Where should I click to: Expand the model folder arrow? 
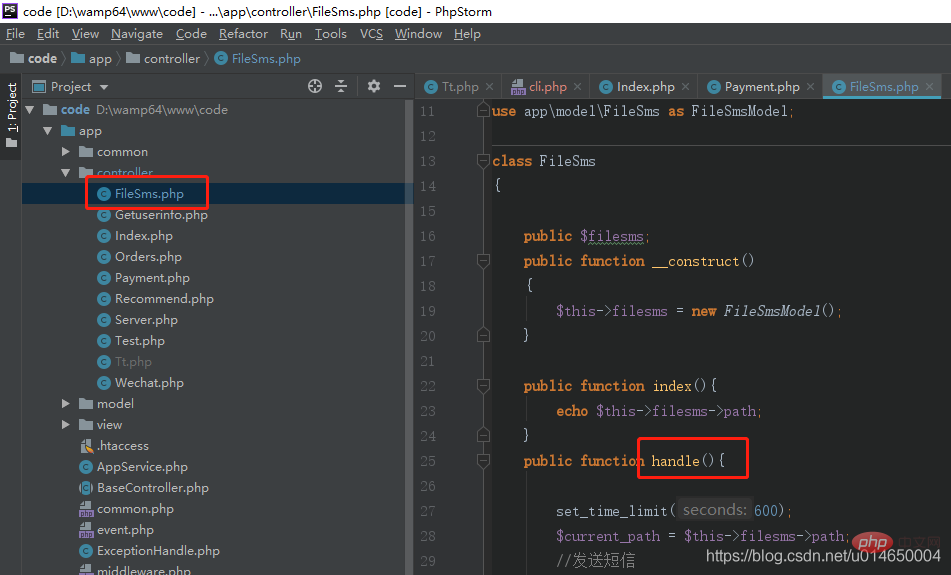[66, 403]
